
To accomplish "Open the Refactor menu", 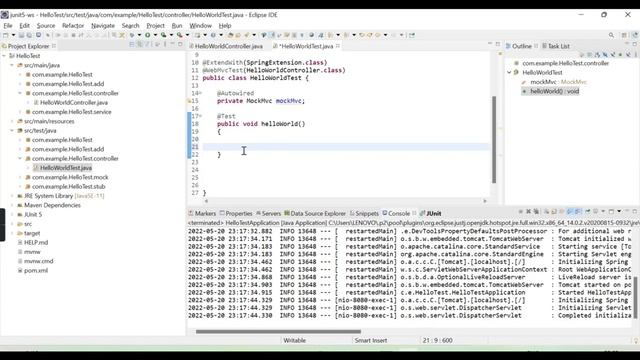I will [x=73, y=25].
